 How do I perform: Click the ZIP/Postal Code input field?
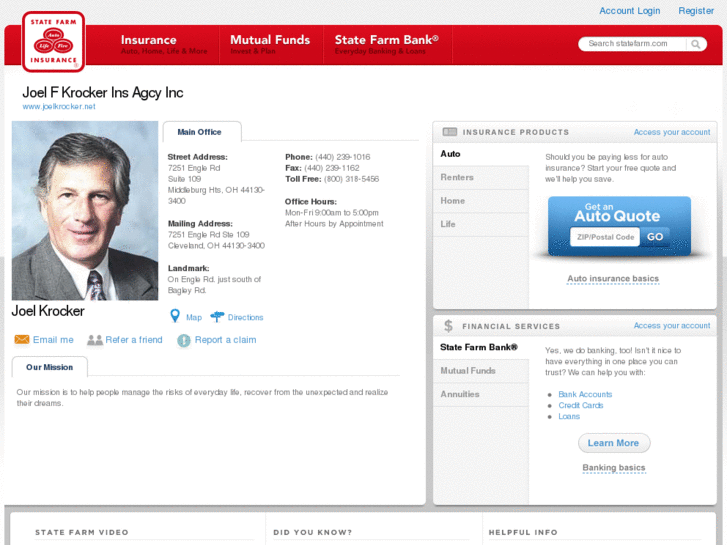point(605,237)
